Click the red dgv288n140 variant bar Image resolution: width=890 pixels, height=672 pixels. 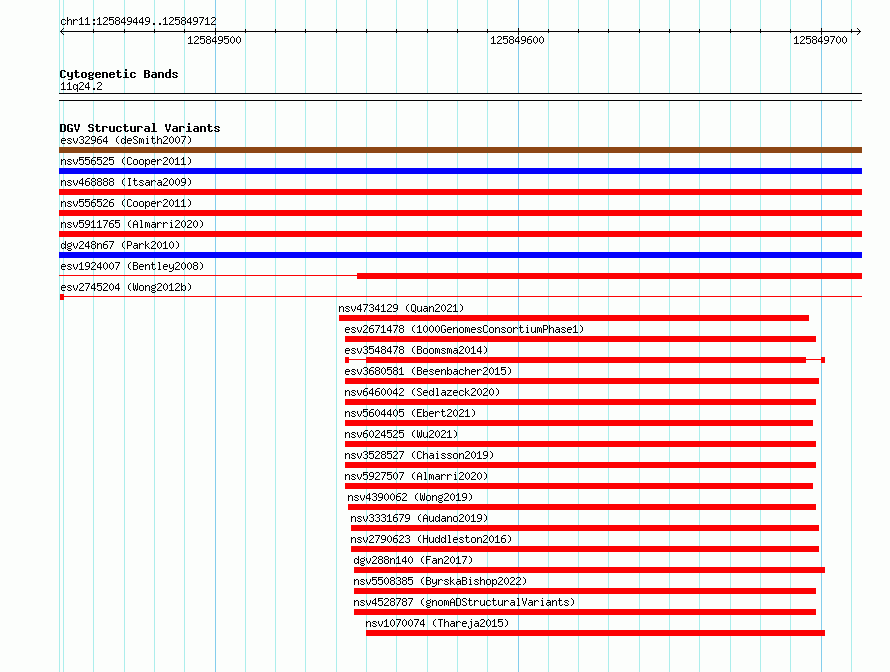(589, 570)
